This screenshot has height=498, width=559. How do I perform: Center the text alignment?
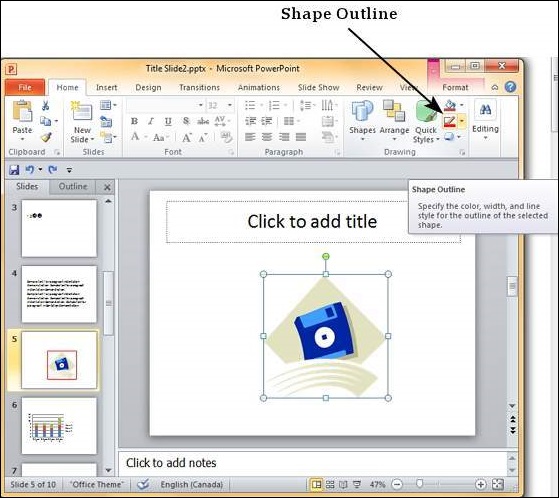click(x=267, y=137)
